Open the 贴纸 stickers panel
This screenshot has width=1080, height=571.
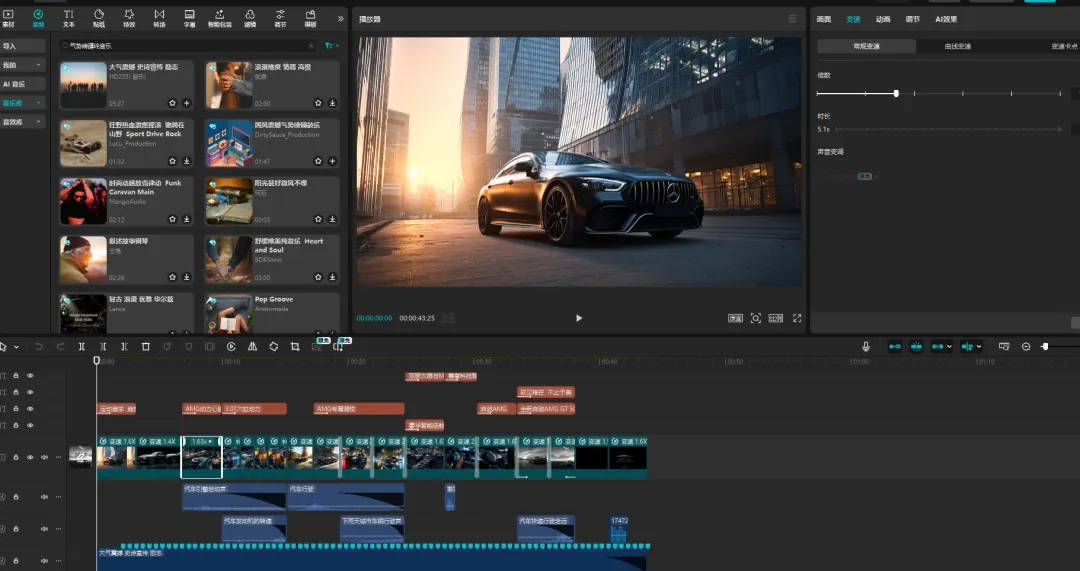click(98, 18)
